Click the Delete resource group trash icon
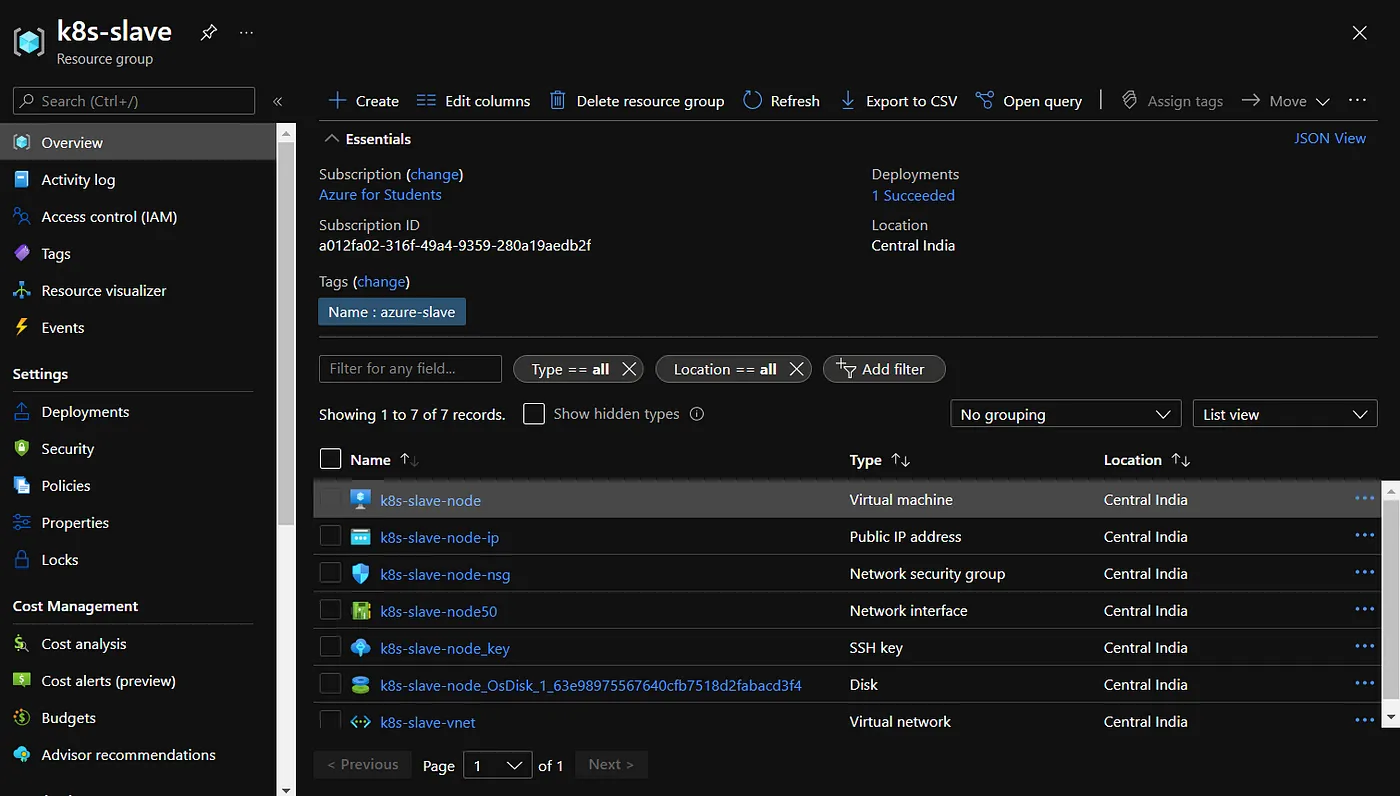Viewport: 1400px width, 796px height. (558, 101)
